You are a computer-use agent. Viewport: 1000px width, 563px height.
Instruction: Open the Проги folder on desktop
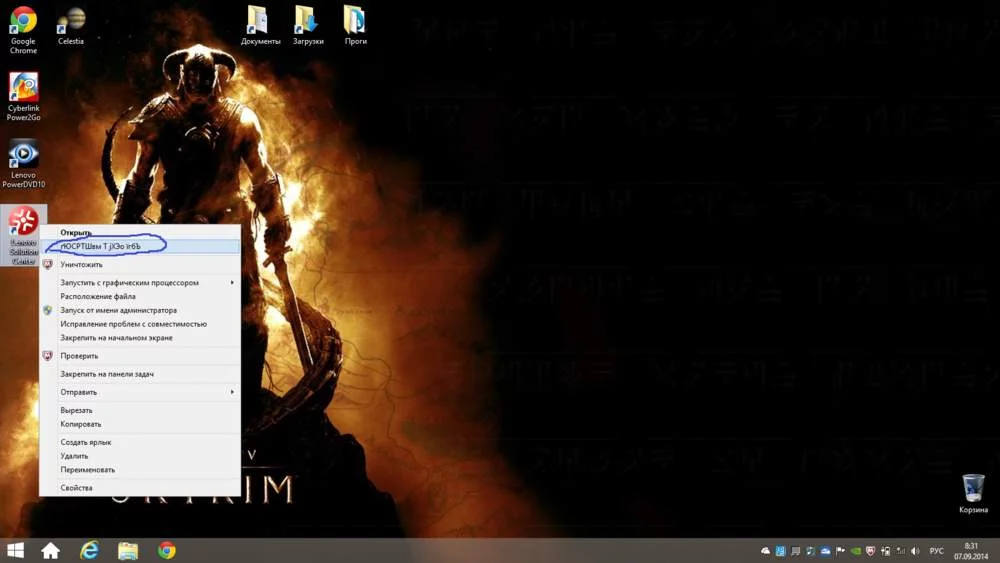tap(355, 26)
